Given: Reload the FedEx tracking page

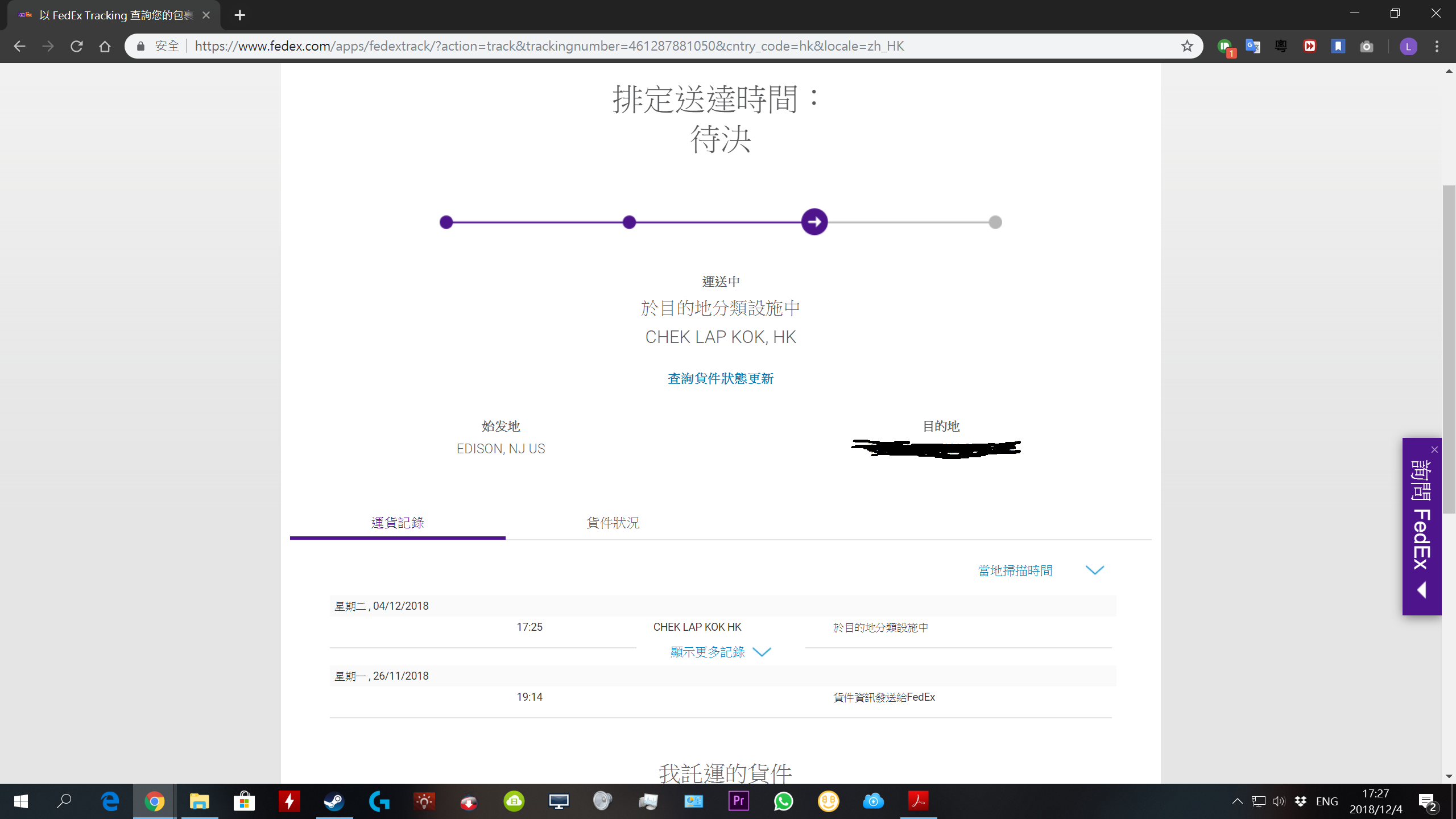Looking at the screenshot, I should [x=76, y=46].
